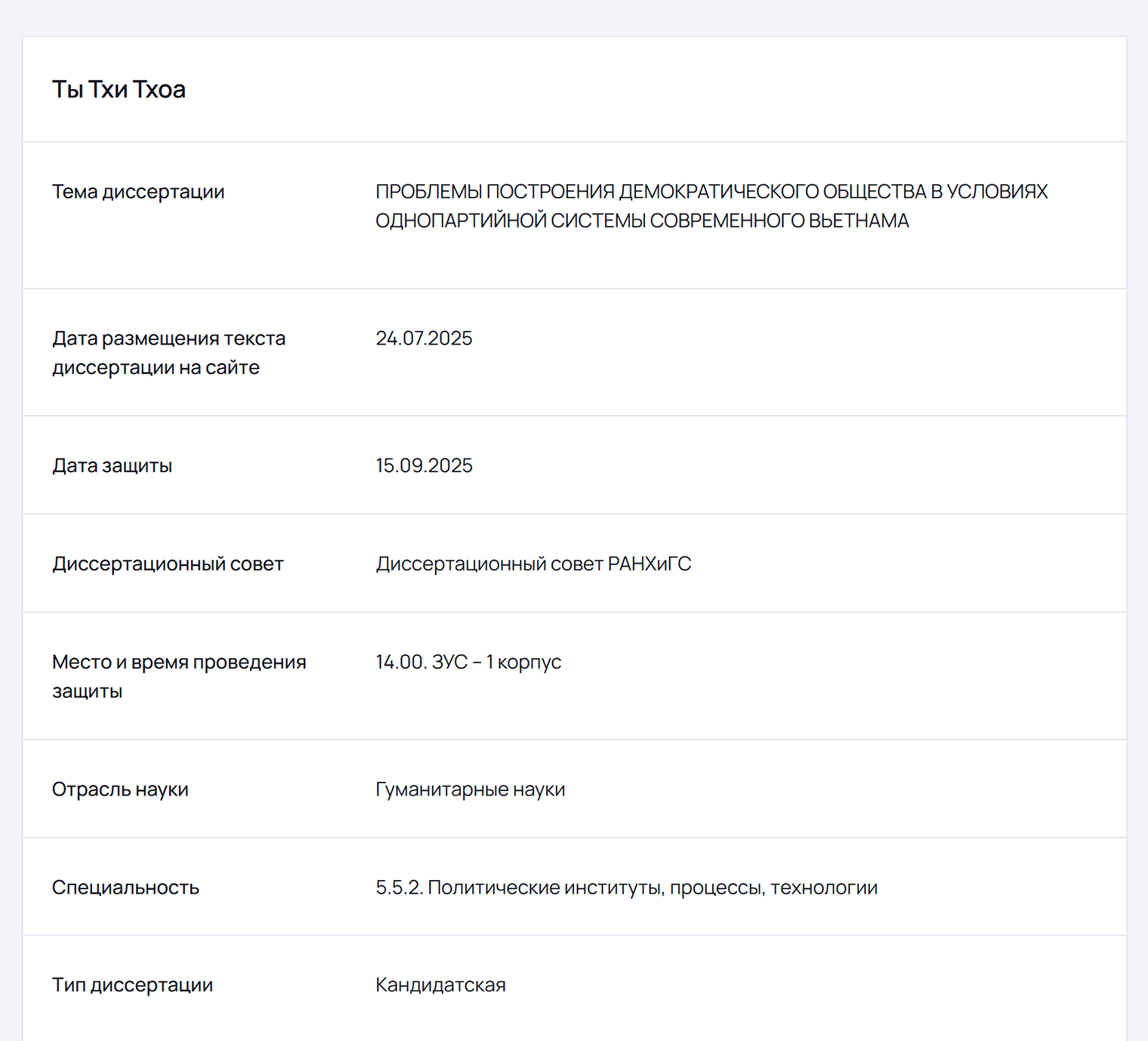Select the specialty "Политические институты, процессы, технологии"
The width and height of the screenshot is (1148, 1041).
653,888
